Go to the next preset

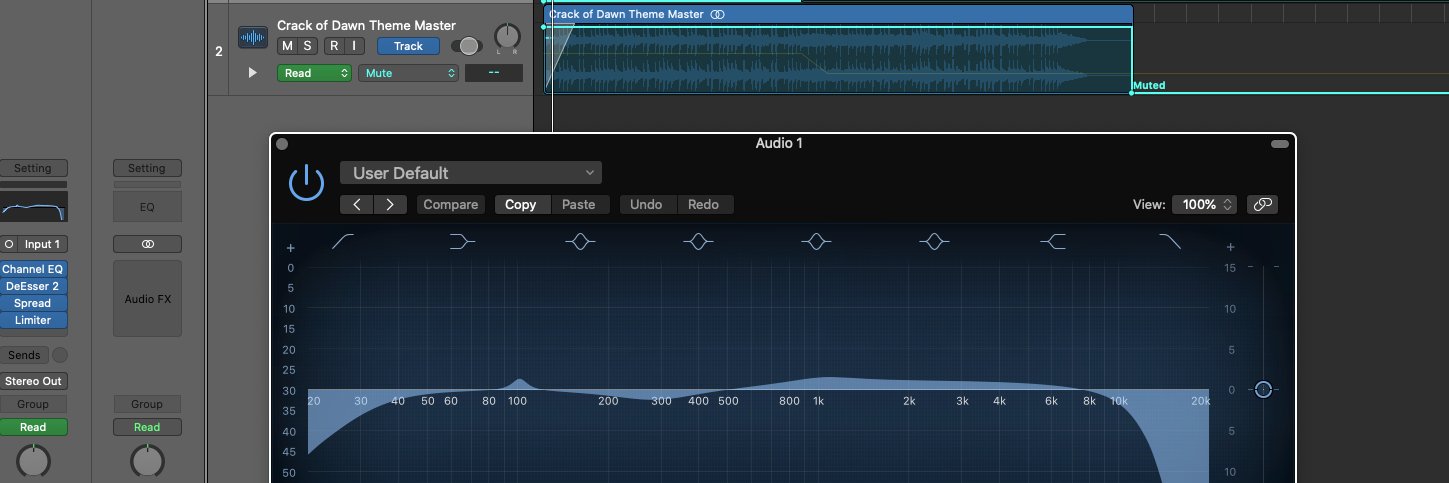[390, 204]
